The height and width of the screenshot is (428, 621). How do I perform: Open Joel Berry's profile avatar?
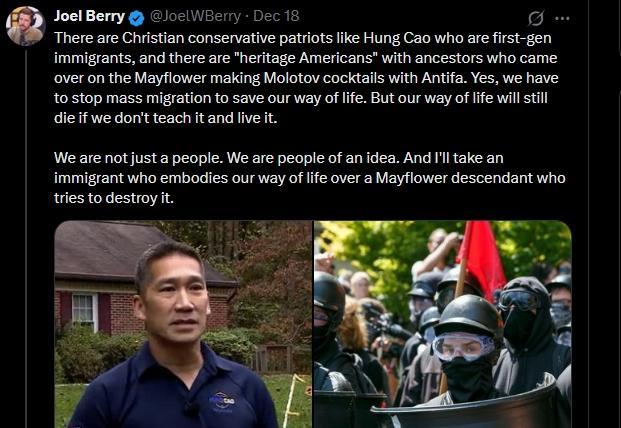[x=26, y=26]
